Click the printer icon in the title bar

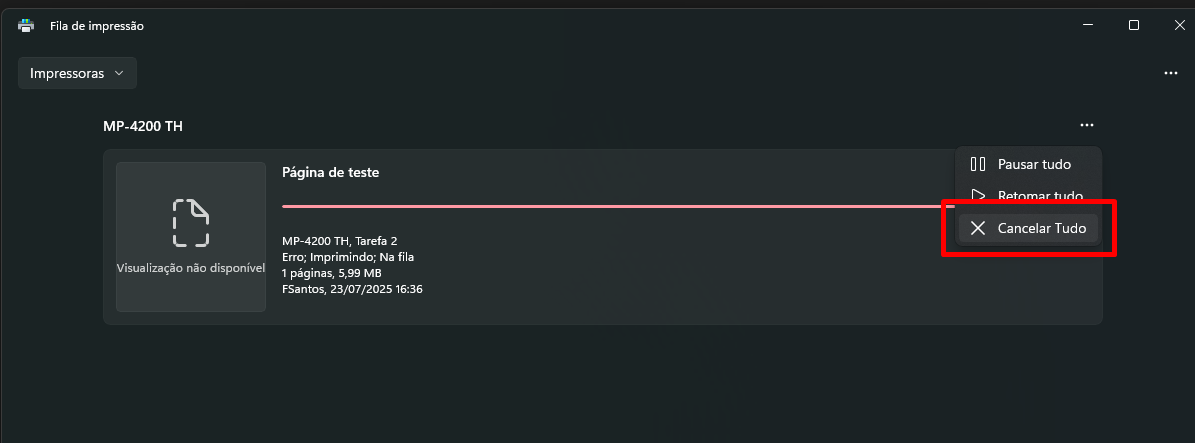[26, 26]
